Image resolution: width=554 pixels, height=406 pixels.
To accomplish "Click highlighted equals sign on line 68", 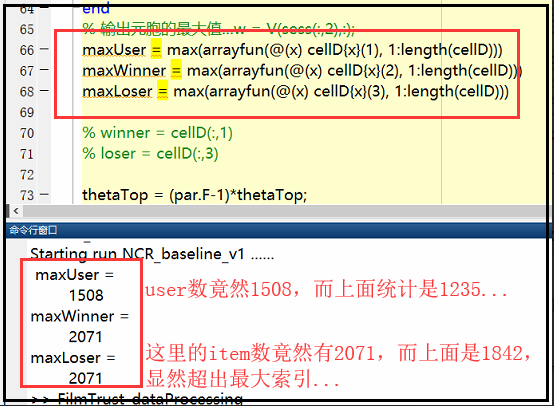I will pos(163,91).
